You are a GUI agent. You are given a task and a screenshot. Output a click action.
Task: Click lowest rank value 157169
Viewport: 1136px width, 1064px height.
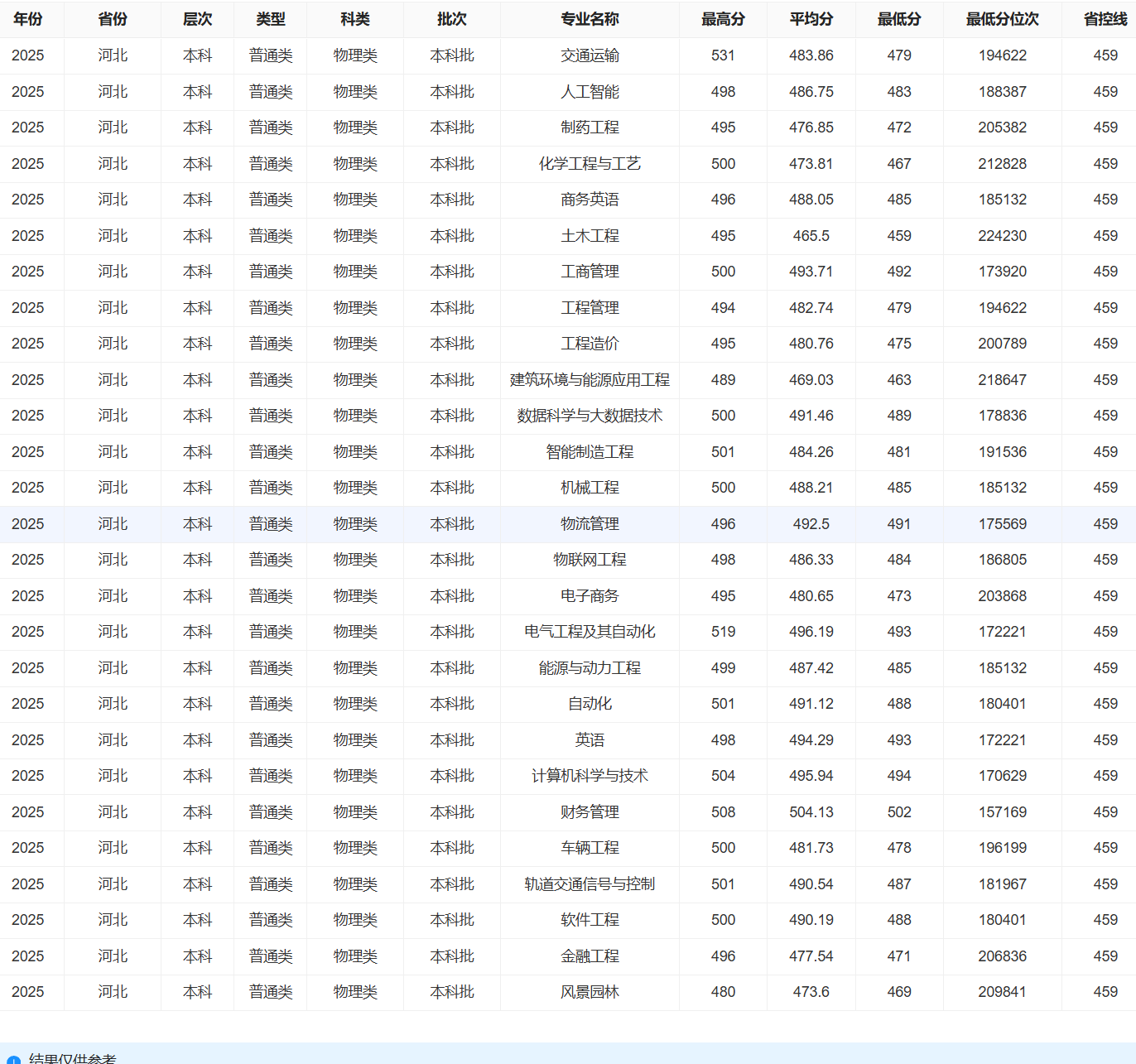[1002, 812]
